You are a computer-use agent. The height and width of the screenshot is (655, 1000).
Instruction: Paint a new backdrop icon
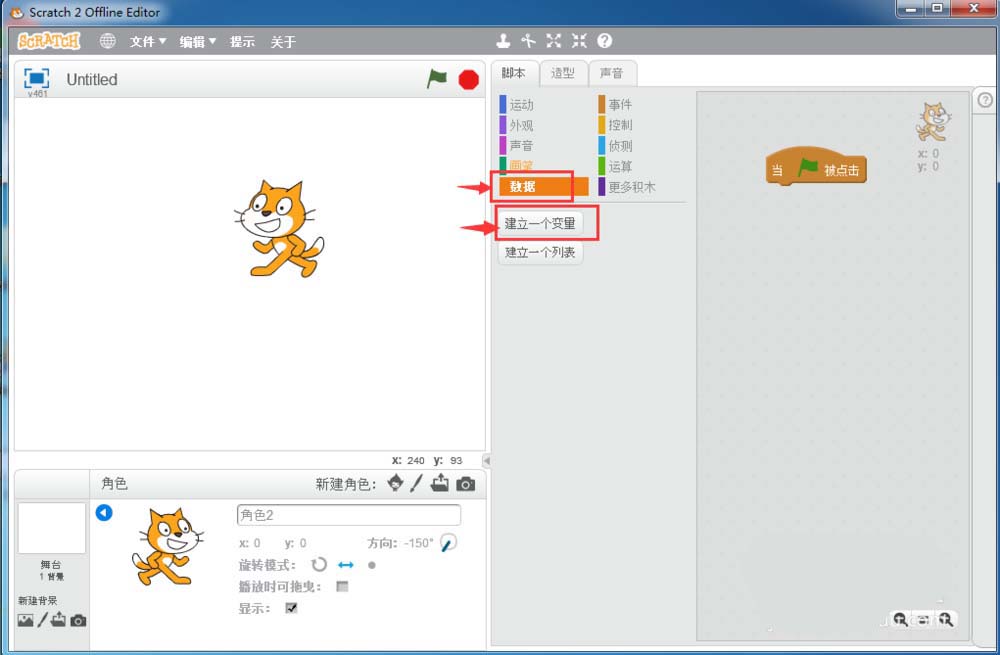[42, 619]
